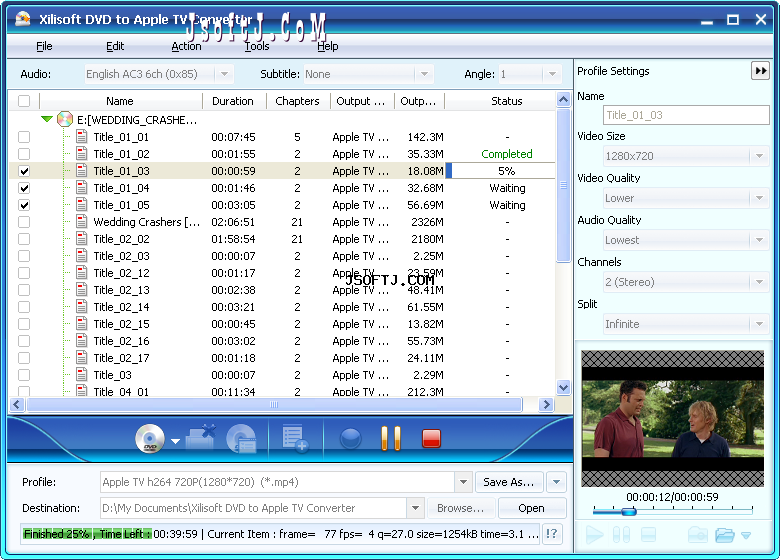Collapse the E:[WEDDING_CRASHE… tree node
This screenshot has height=560, width=780.
(47, 119)
